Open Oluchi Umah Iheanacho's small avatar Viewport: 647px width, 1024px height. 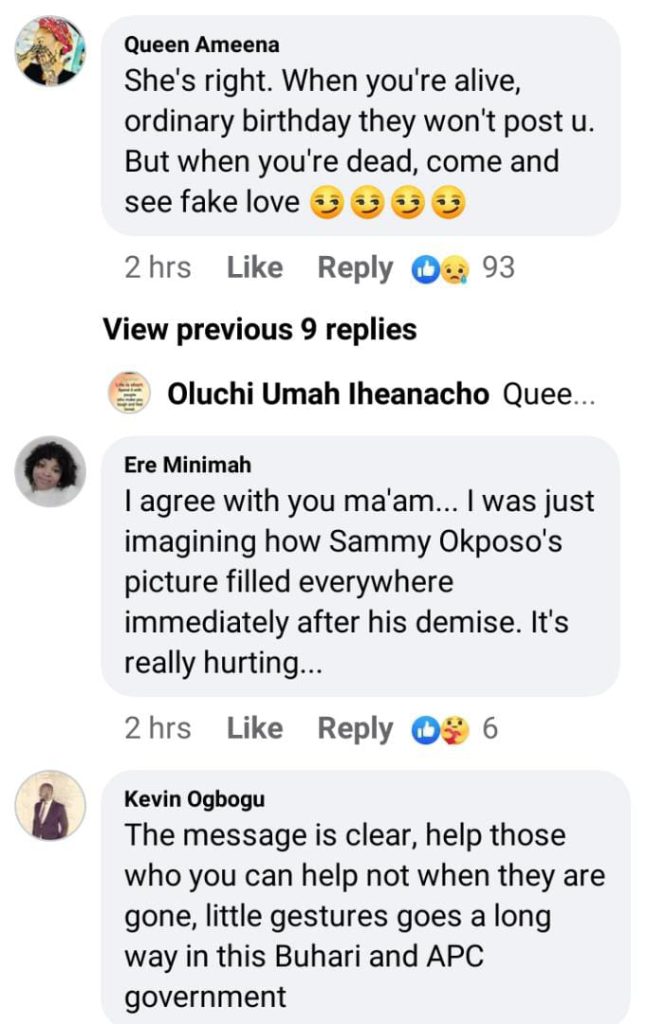[128, 395]
